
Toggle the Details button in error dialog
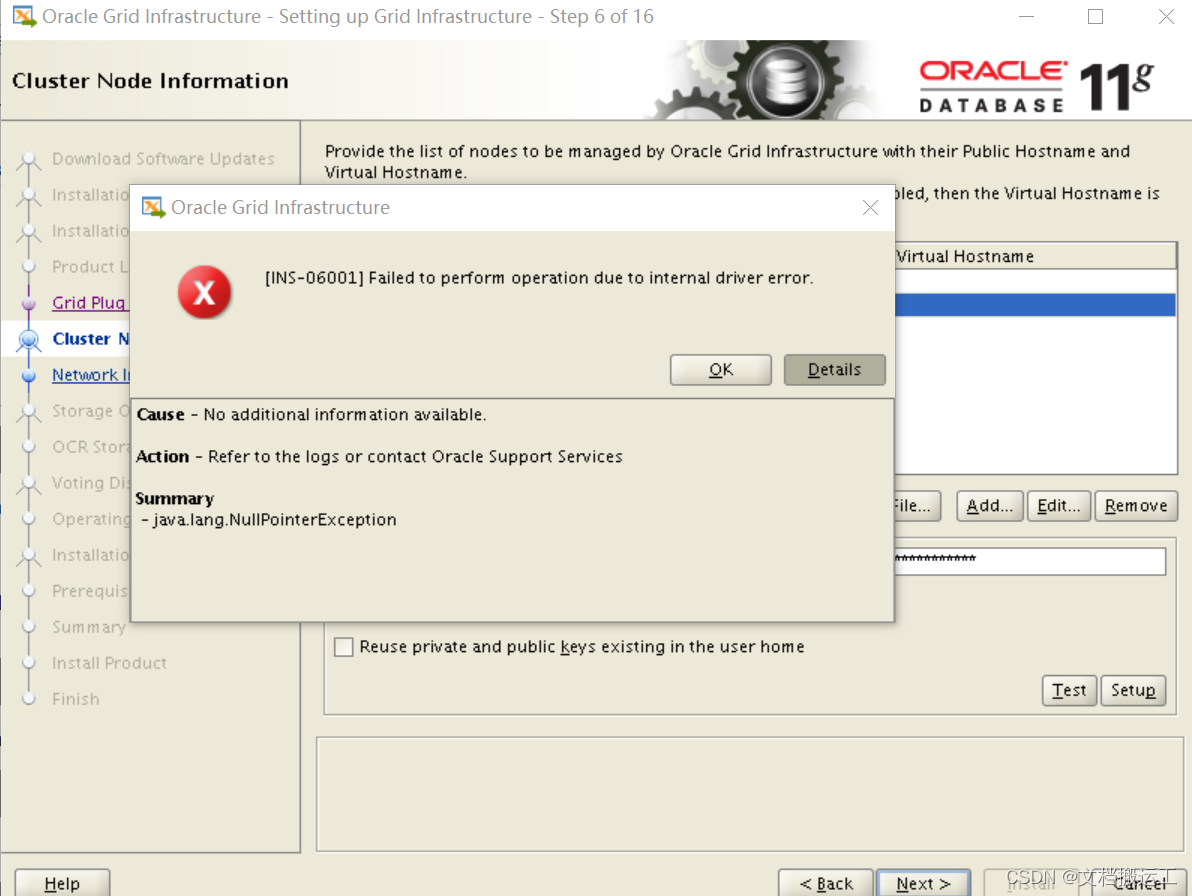pyautogui.click(x=834, y=369)
